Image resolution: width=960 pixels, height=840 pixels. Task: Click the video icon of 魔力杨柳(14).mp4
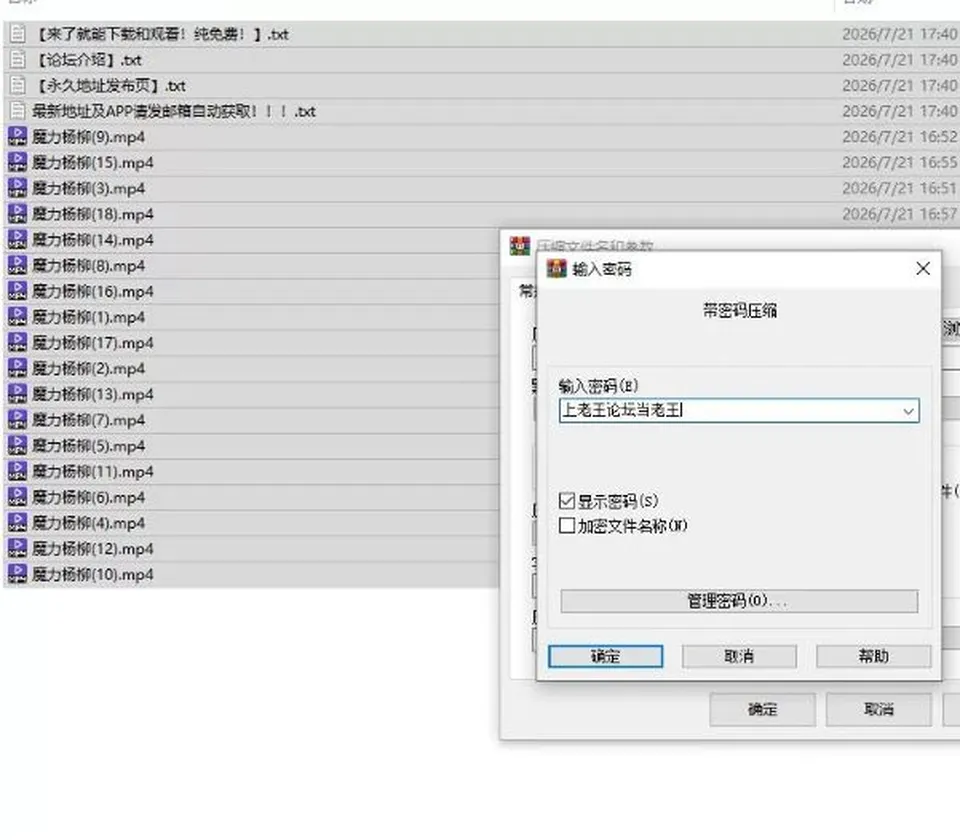[17, 239]
